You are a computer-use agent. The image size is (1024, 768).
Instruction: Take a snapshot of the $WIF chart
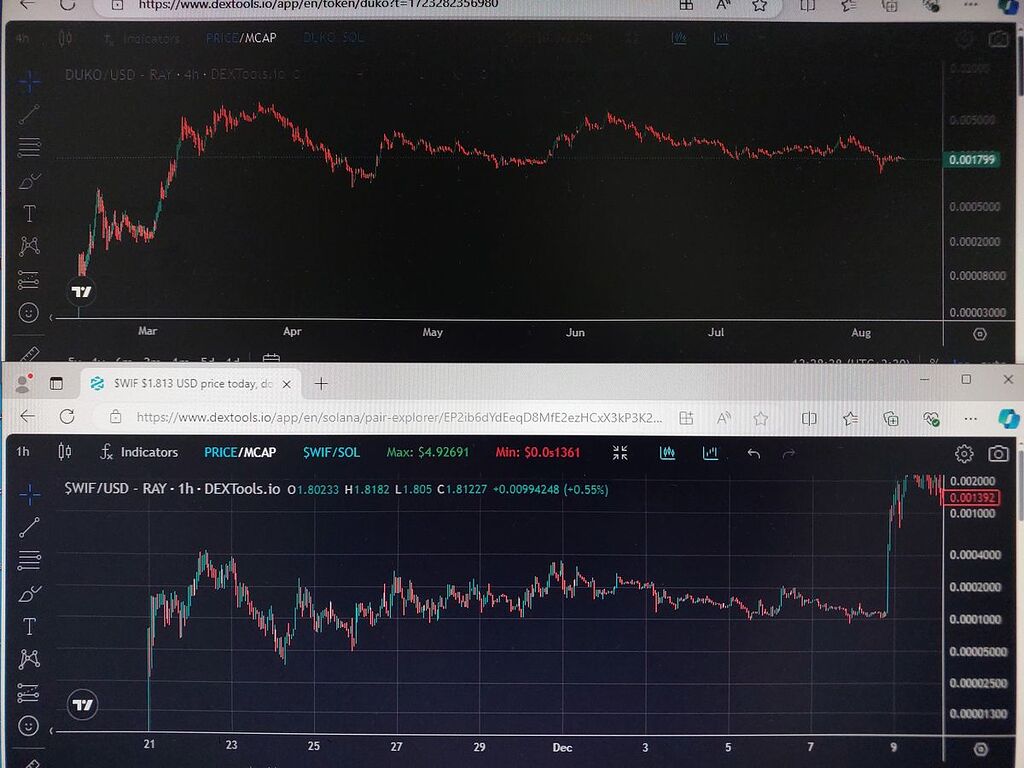tap(998, 453)
